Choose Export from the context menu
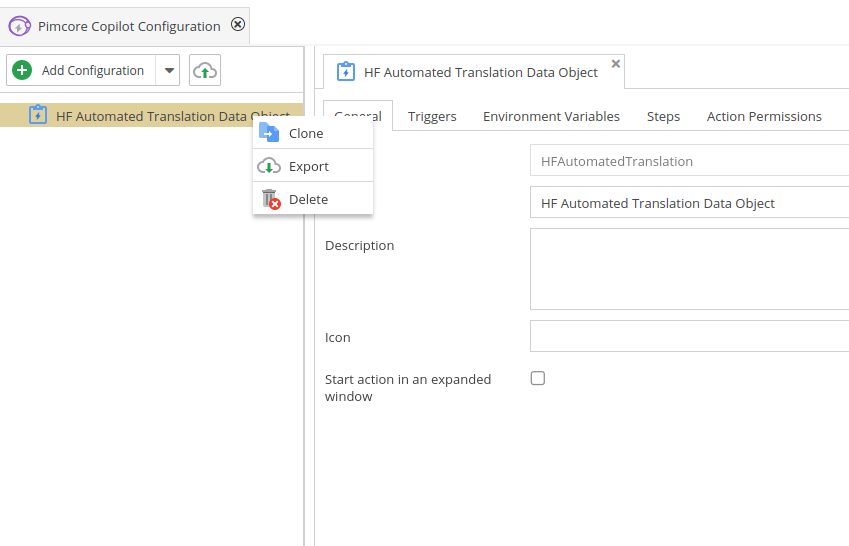Viewport: 849px width, 546px height. tap(313, 166)
